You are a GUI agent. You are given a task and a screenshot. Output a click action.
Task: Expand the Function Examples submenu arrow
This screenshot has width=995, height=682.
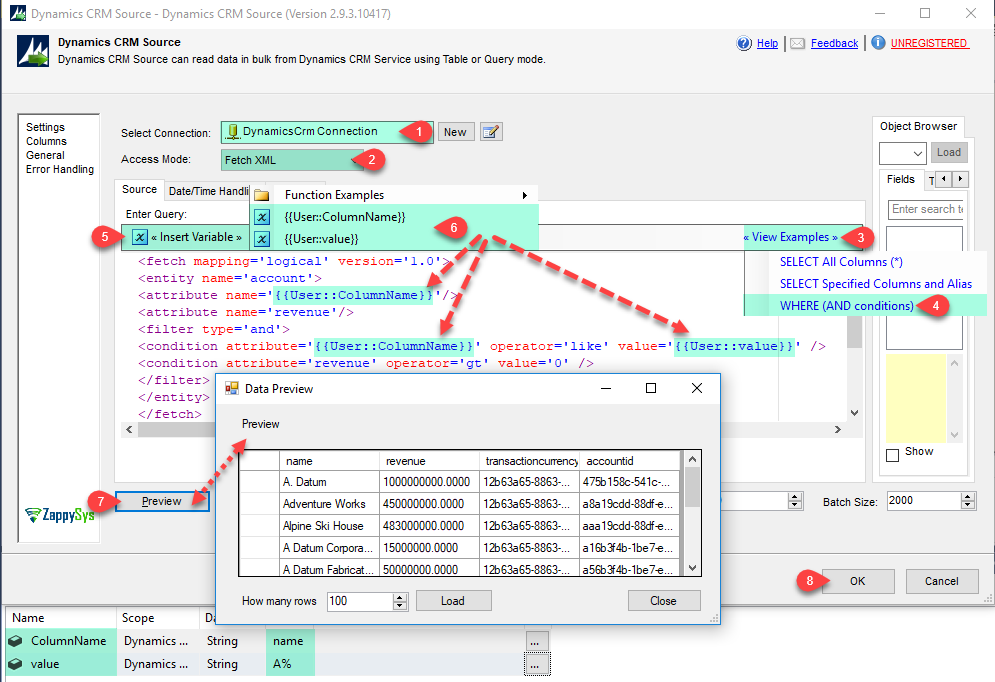tap(525, 195)
